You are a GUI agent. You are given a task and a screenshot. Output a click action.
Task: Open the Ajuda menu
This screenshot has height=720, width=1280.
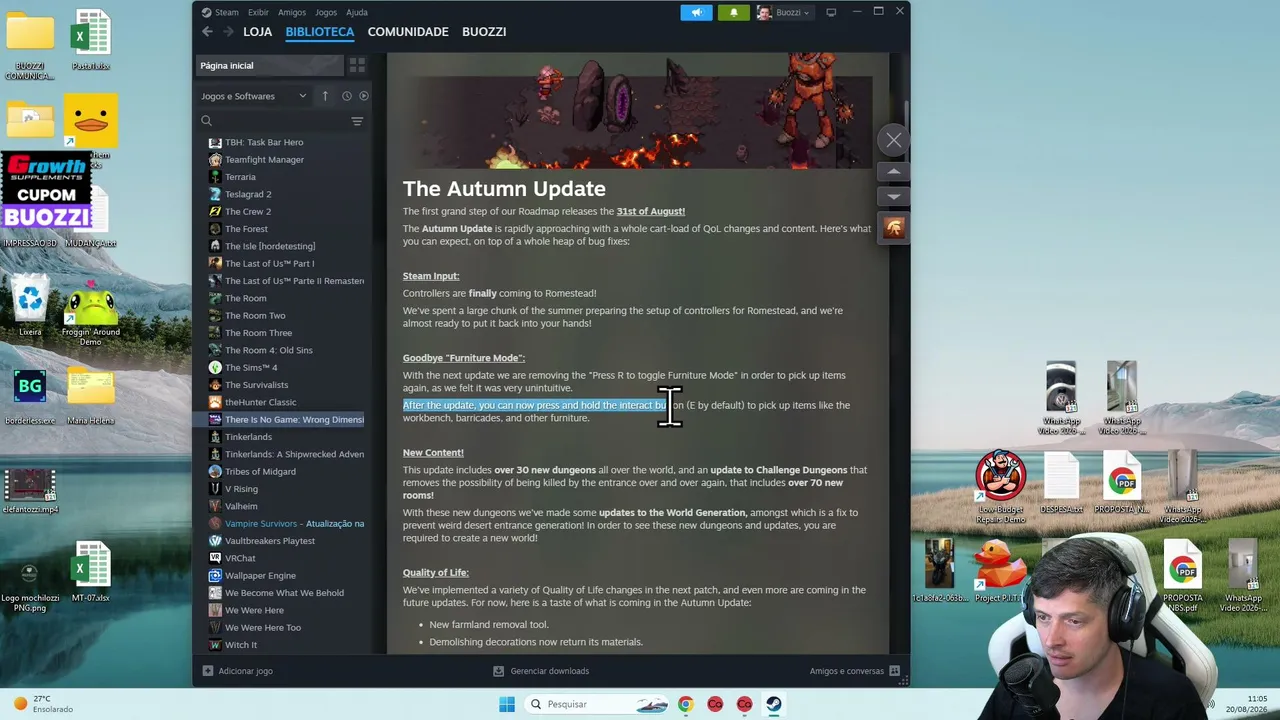(357, 12)
